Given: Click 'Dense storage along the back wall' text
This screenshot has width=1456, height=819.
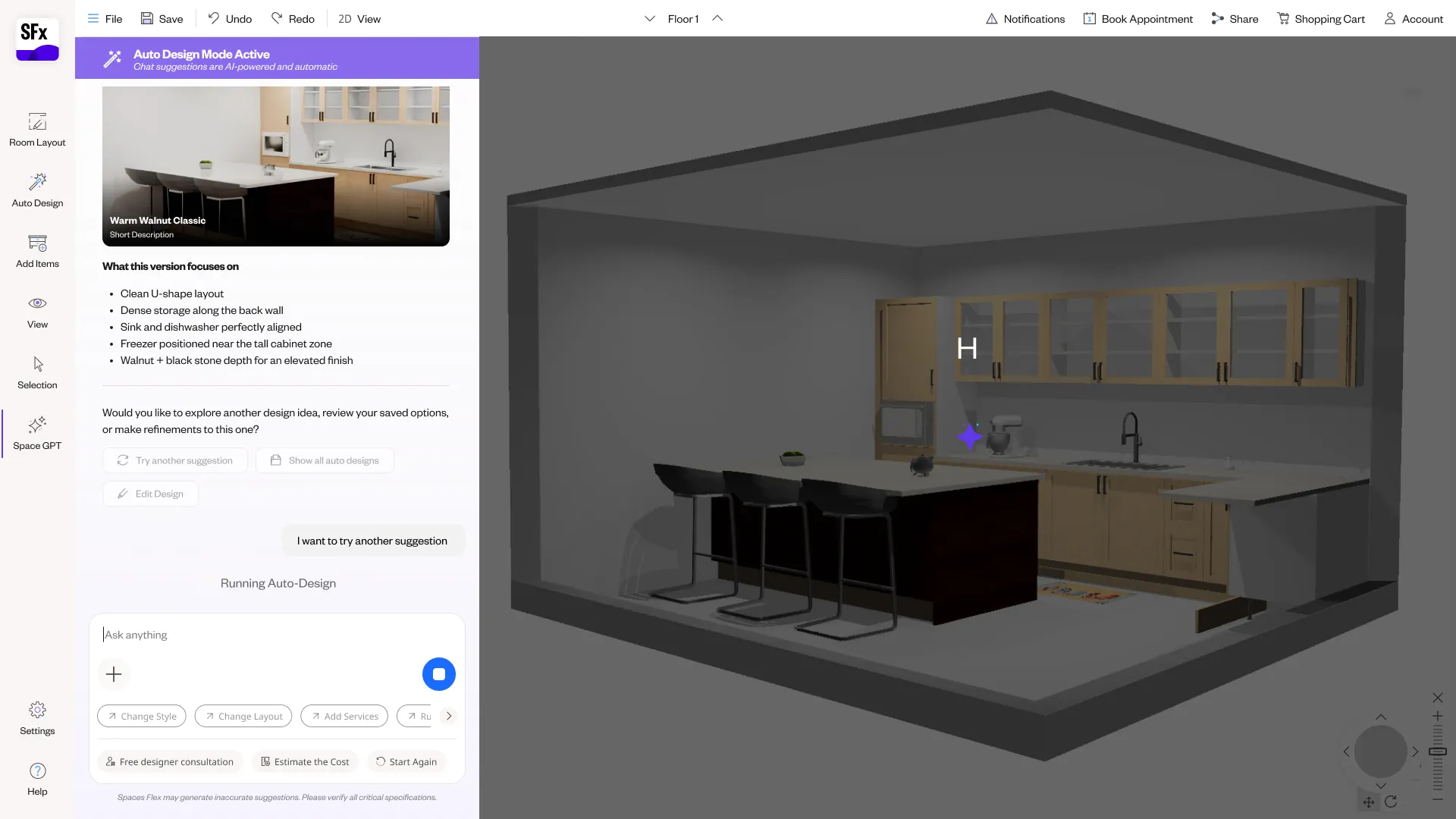Looking at the screenshot, I should pyautogui.click(x=202, y=310).
